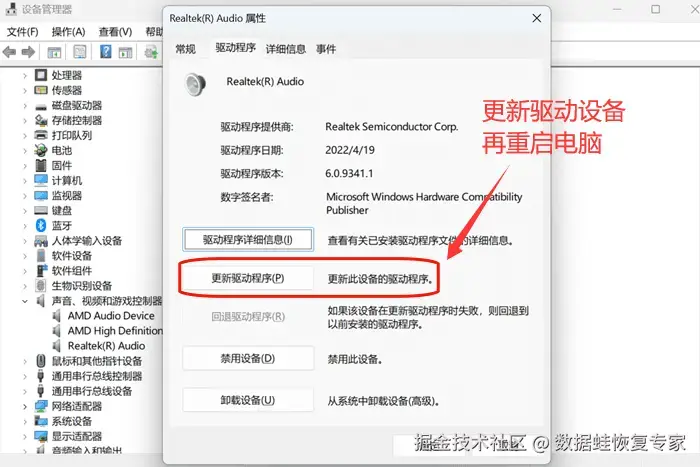Select the 软件设备 tree item

pos(71,256)
